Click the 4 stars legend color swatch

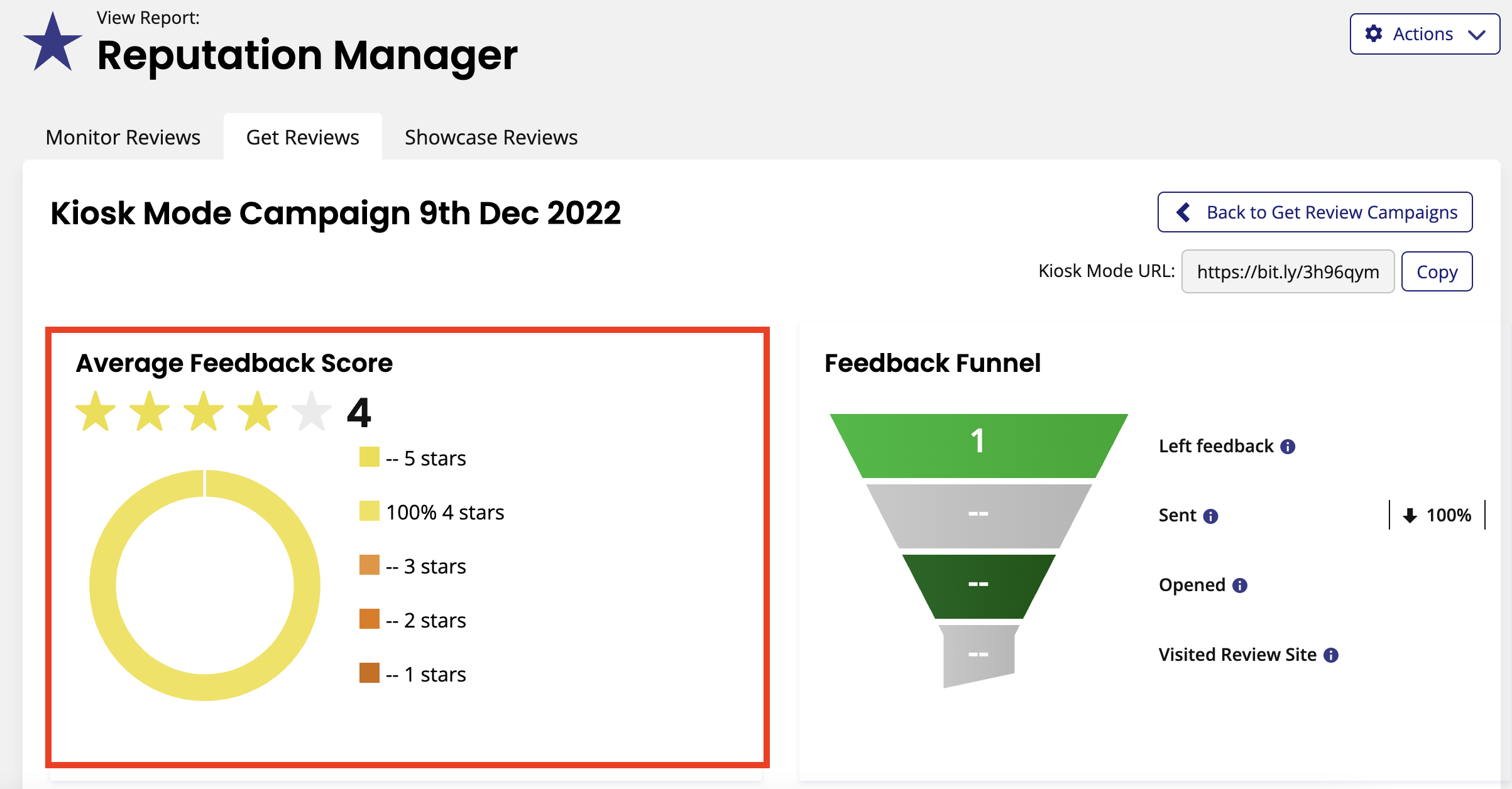point(370,511)
